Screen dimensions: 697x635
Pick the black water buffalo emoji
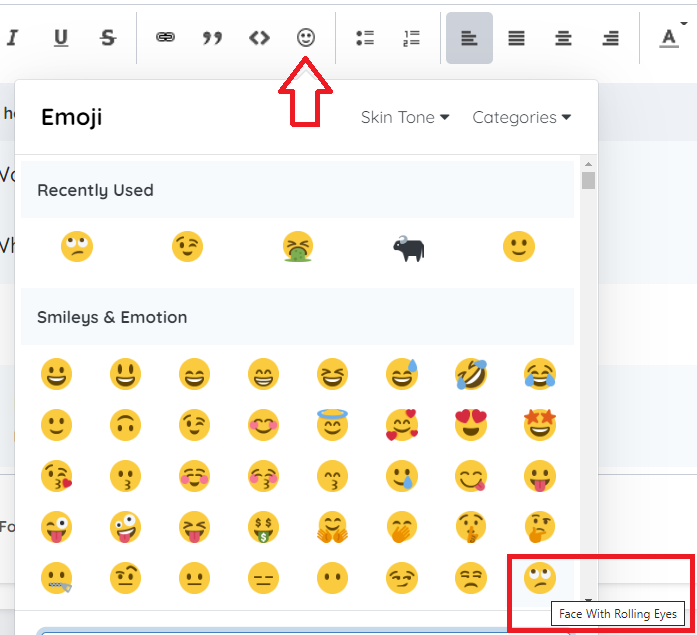coord(409,248)
